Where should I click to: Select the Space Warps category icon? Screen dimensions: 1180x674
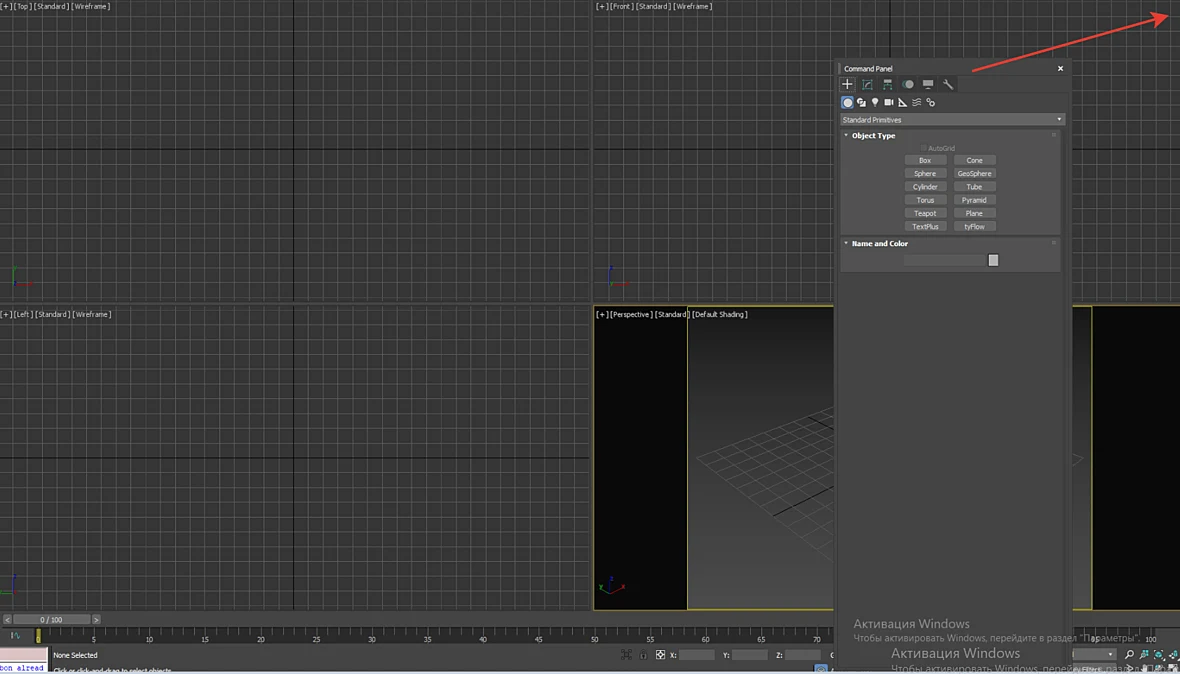pyautogui.click(x=917, y=102)
